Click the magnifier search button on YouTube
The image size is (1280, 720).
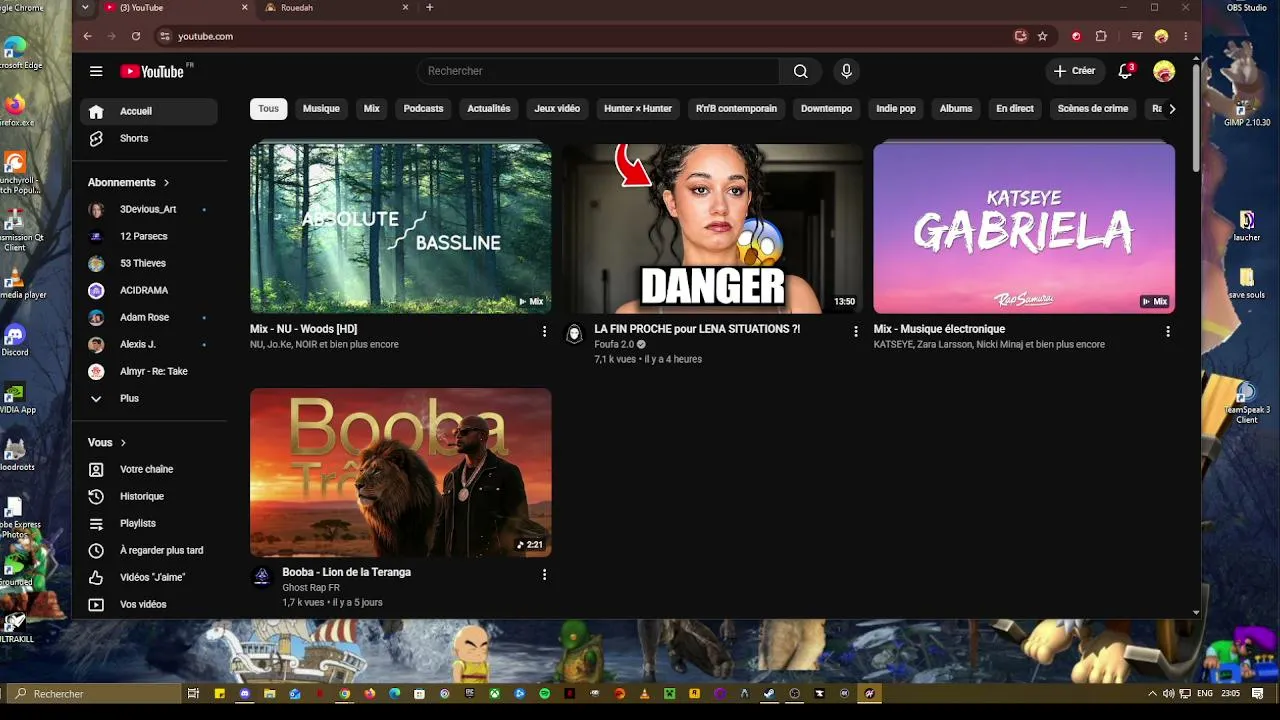pos(800,71)
